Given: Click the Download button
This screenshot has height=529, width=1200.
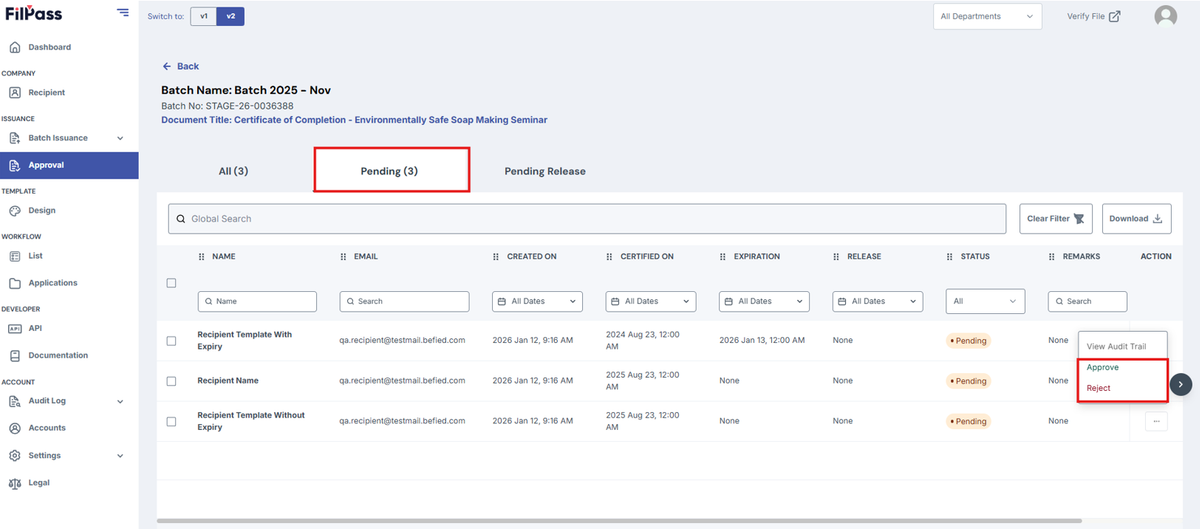Looking at the screenshot, I should tap(1136, 219).
